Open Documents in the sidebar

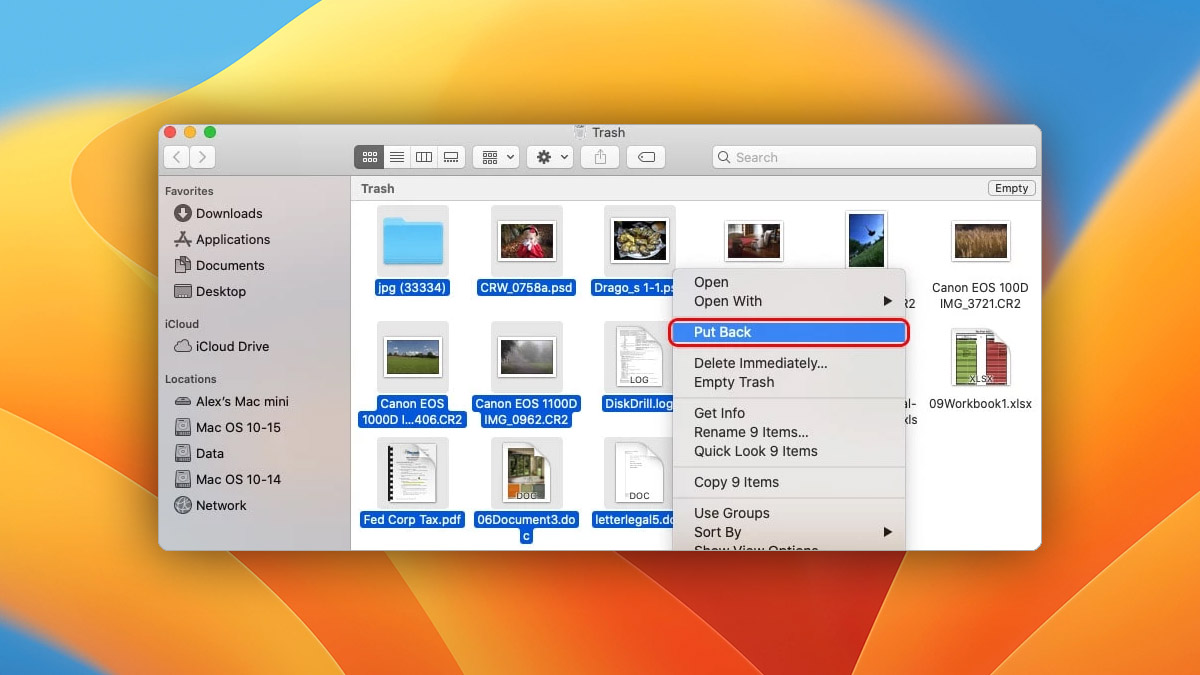pyautogui.click(x=219, y=265)
